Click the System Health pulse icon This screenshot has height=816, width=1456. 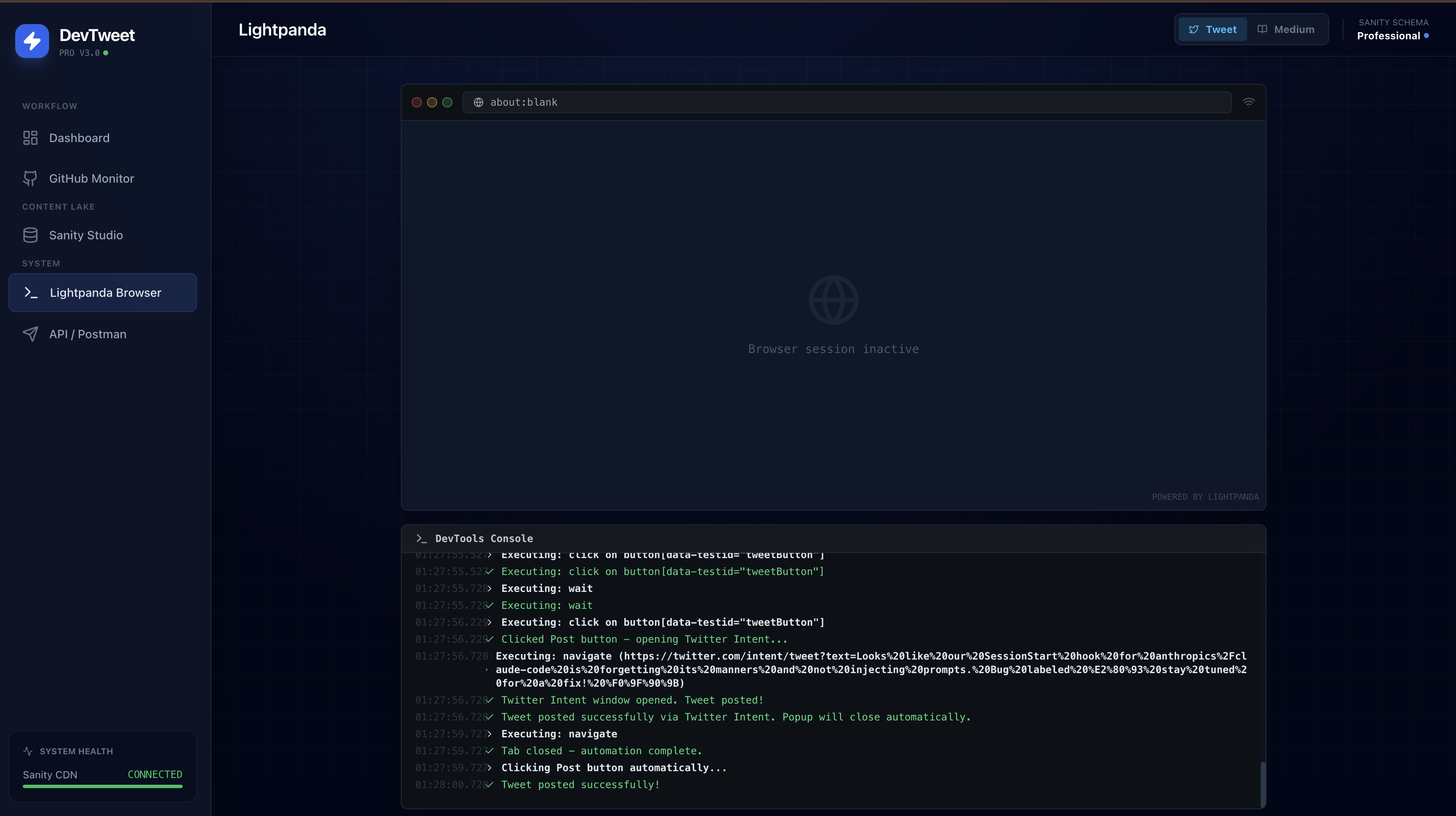[28, 751]
